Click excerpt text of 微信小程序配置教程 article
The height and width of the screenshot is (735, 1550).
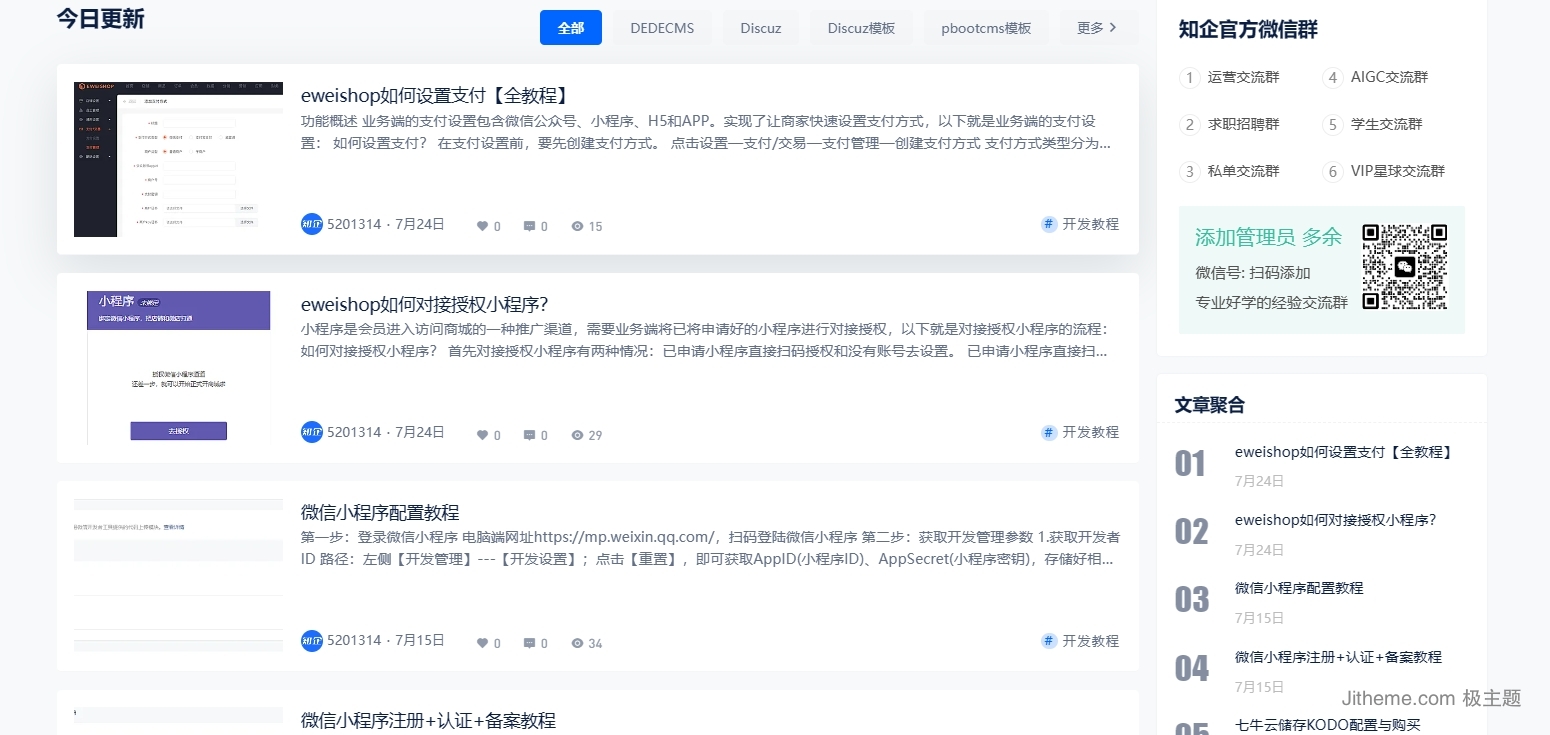710,548
